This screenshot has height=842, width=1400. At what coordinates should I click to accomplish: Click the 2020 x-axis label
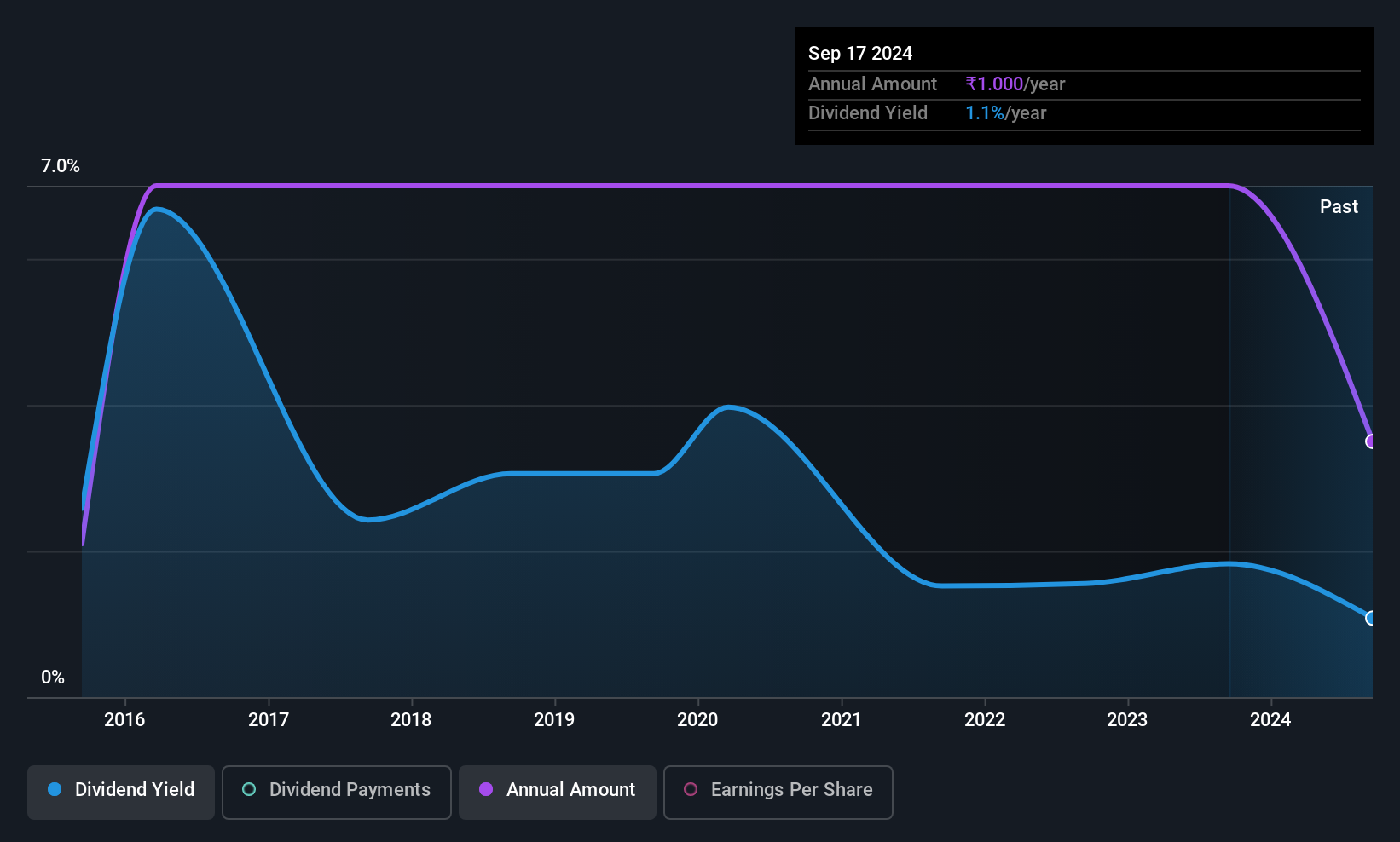(x=697, y=719)
